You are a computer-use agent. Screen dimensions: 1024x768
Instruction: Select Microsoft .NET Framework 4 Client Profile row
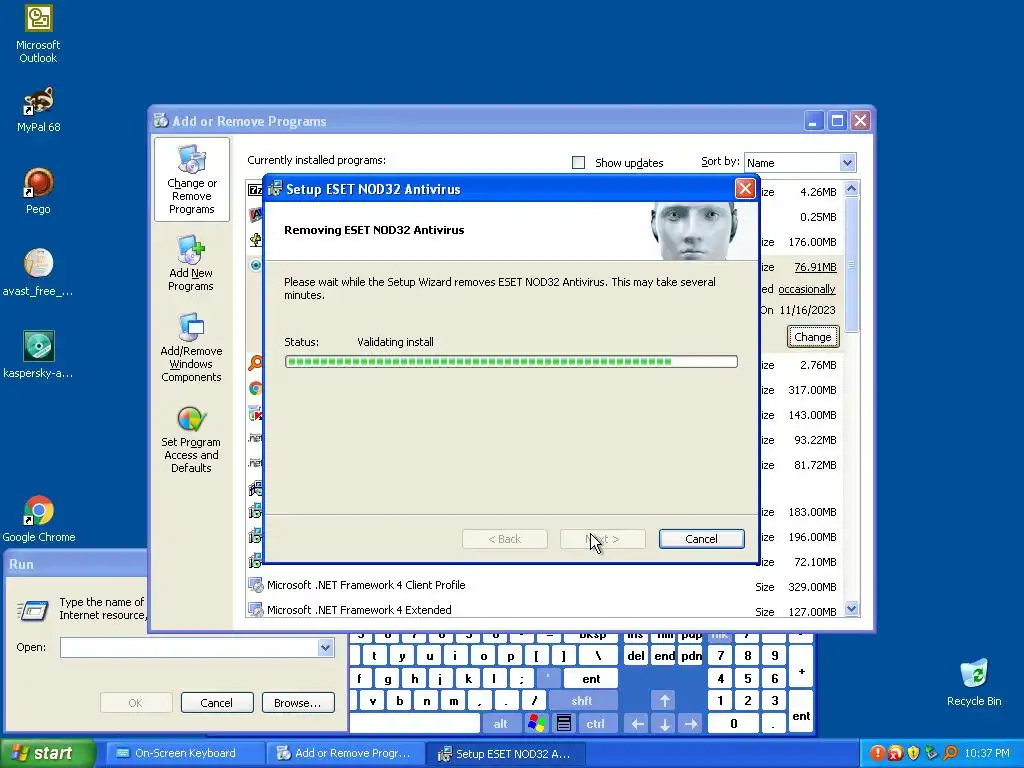click(x=545, y=585)
